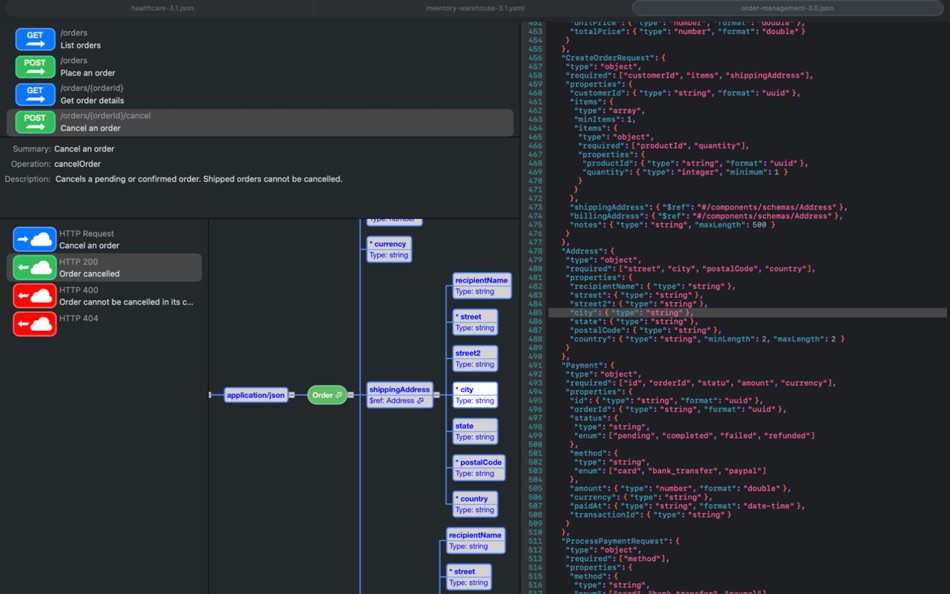950x594 pixels.
Task: Click the 'Order cancelled' response label
Action: coord(89,274)
